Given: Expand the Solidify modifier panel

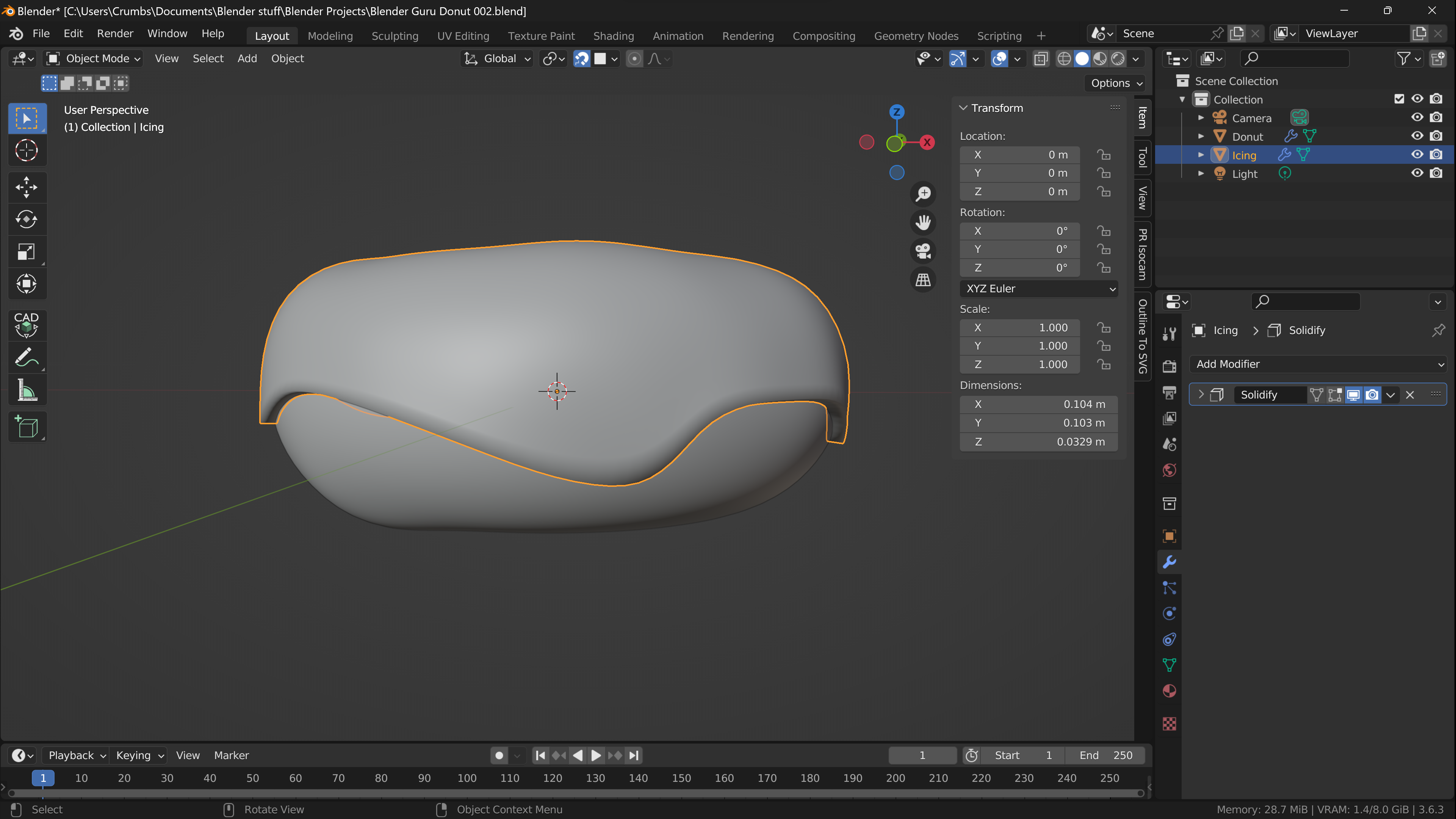Looking at the screenshot, I should pos(1201,394).
